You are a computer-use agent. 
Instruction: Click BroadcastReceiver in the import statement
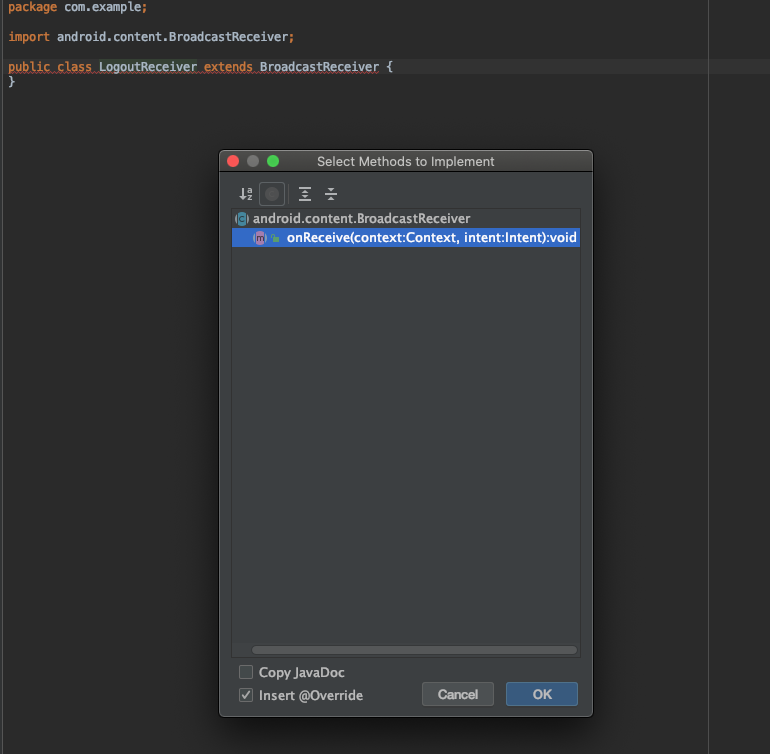228,37
